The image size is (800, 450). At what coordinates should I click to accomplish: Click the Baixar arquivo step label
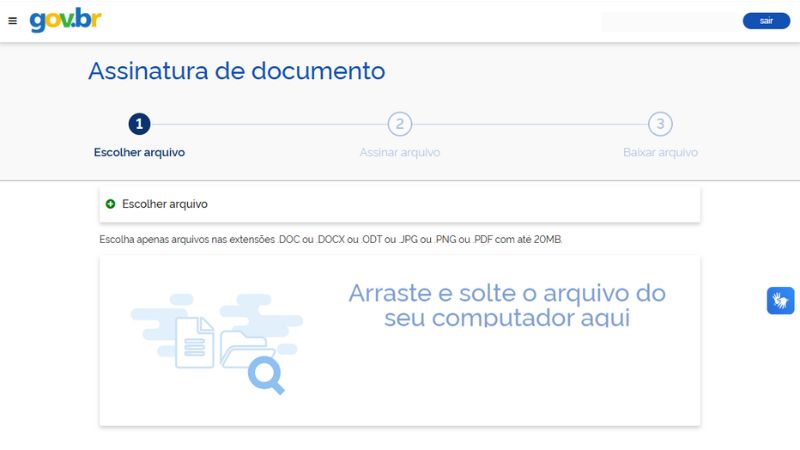pyautogui.click(x=660, y=153)
